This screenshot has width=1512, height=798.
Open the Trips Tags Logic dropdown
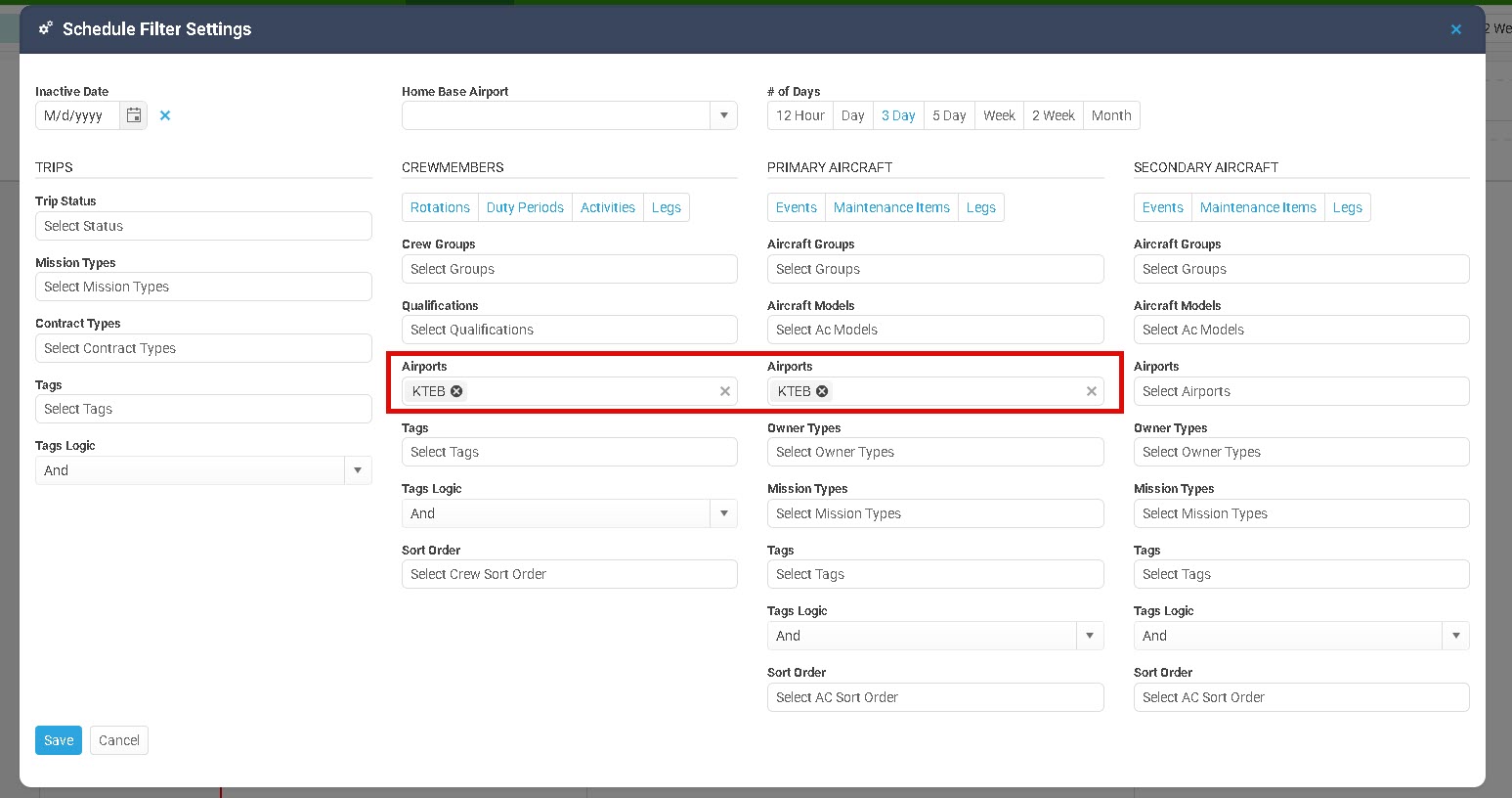(358, 470)
